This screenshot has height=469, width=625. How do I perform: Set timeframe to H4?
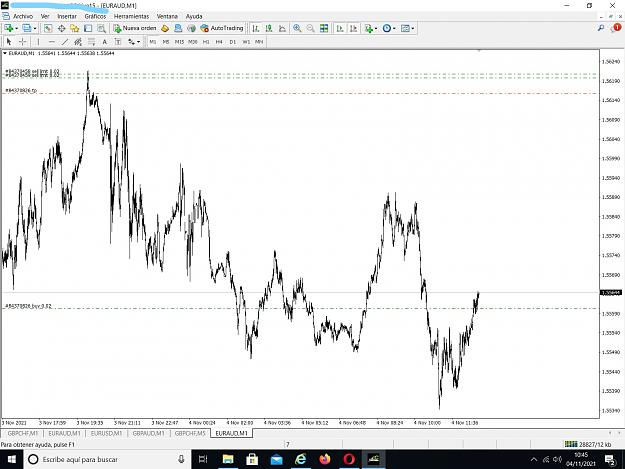pos(219,41)
